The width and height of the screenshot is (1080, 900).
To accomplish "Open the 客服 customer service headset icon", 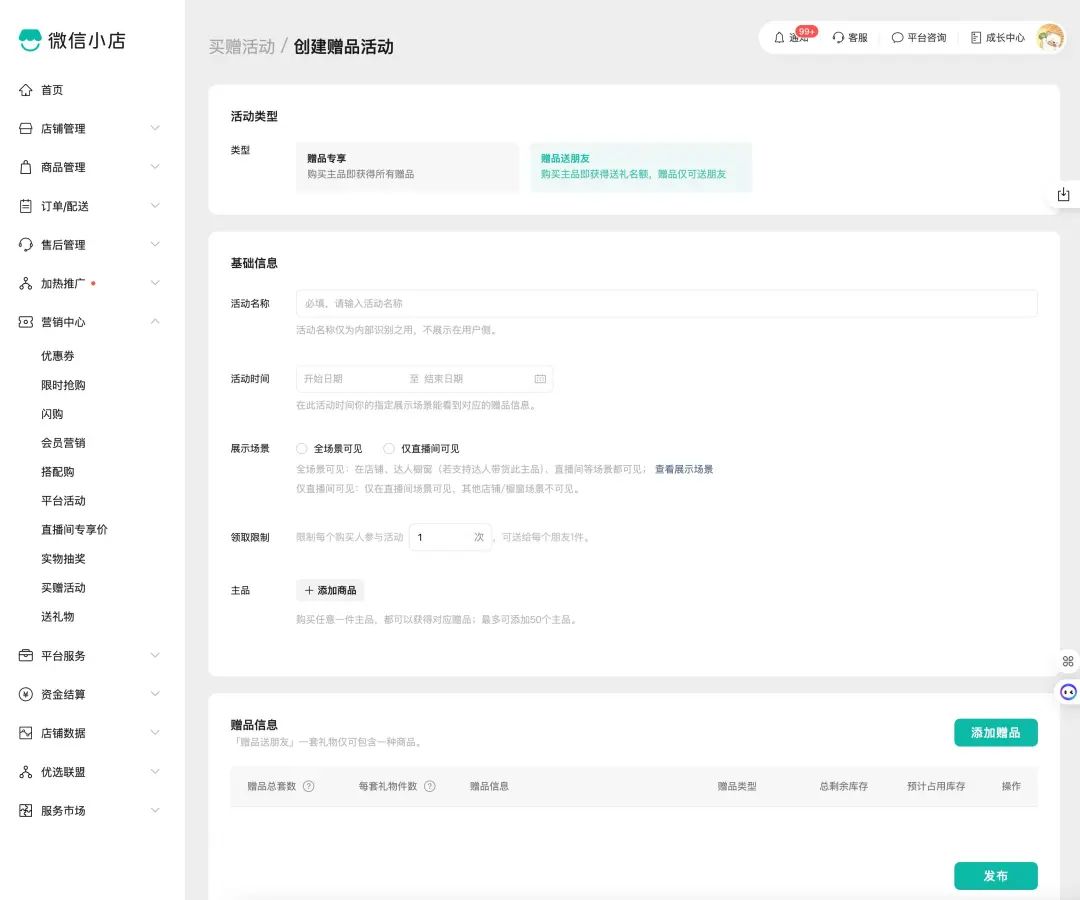I will tap(849, 37).
